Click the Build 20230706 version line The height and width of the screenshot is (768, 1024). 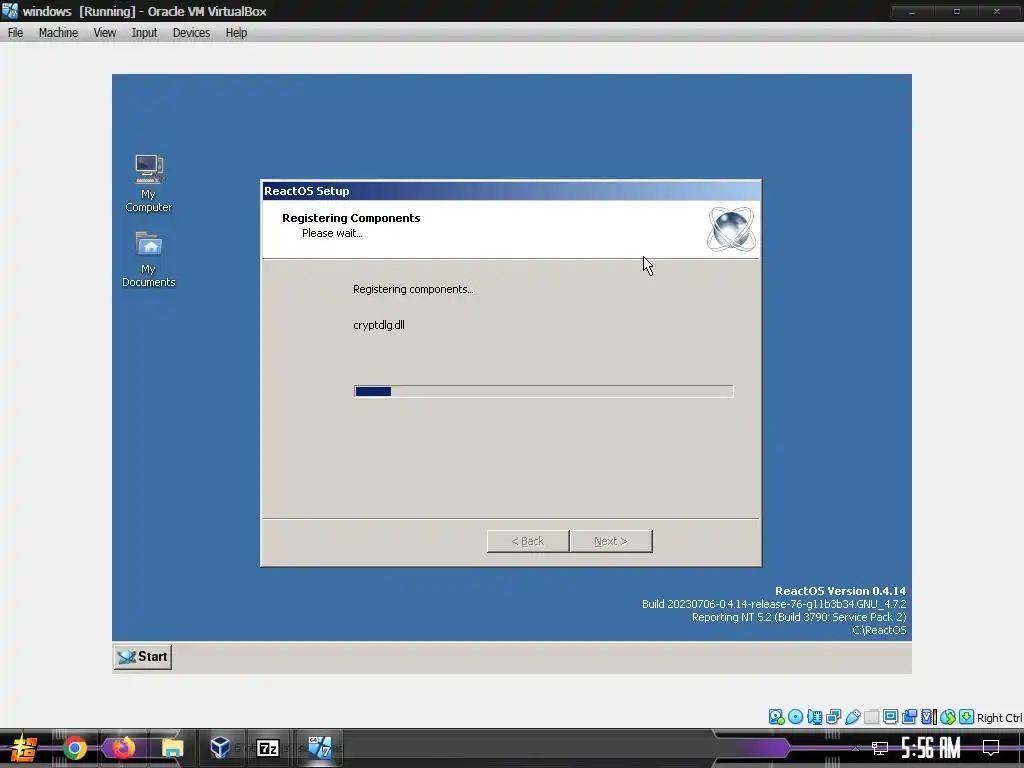[774, 604]
